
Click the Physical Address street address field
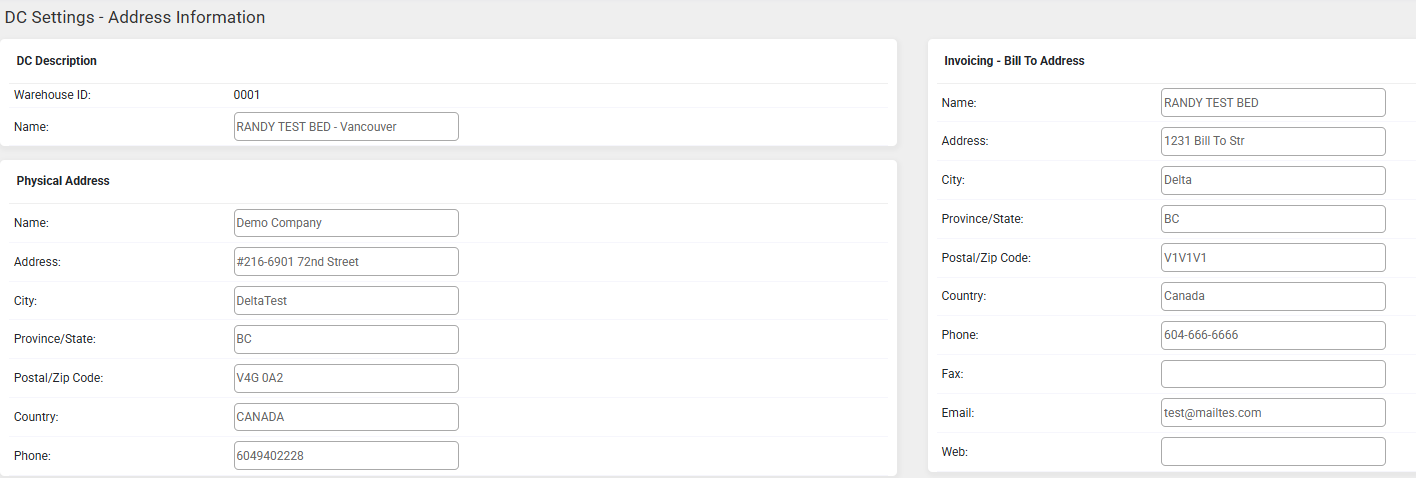346,262
